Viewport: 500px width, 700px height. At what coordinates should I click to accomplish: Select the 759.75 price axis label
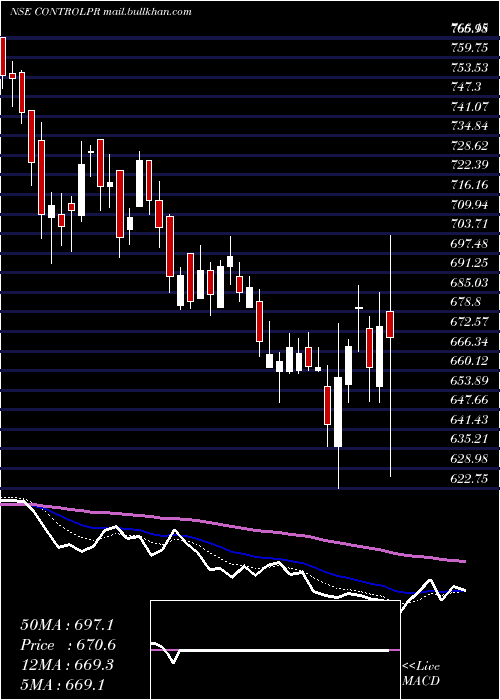pos(469,47)
